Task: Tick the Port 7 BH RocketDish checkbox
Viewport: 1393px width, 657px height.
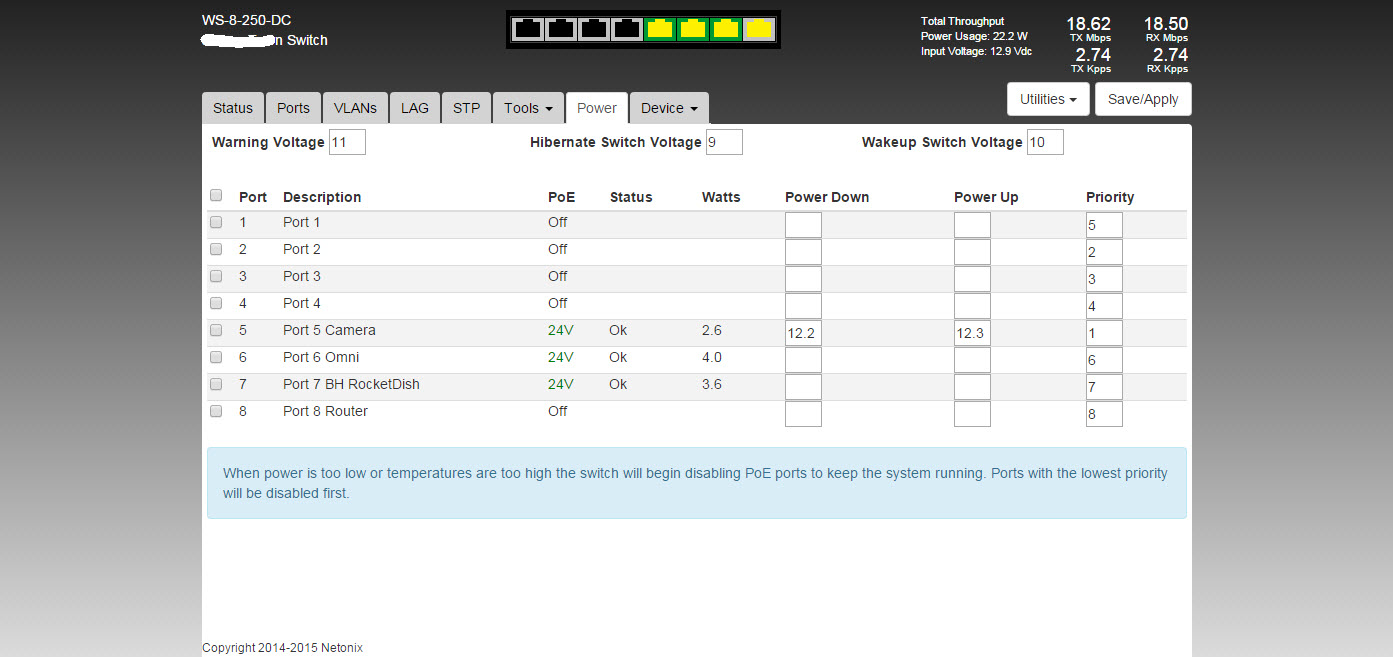Action: [216, 384]
